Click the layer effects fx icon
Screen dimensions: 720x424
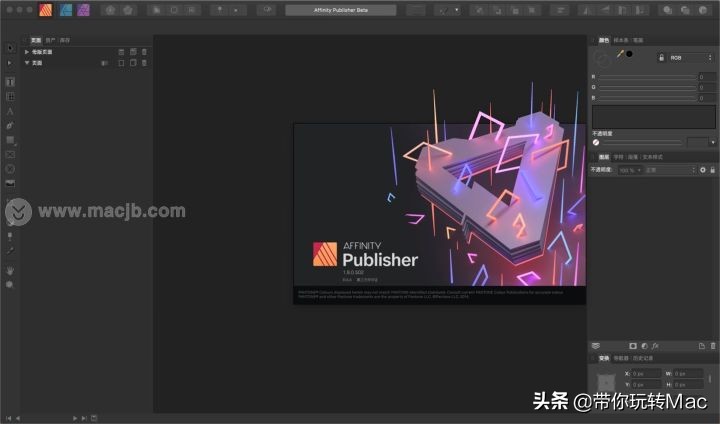click(x=655, y=346)
